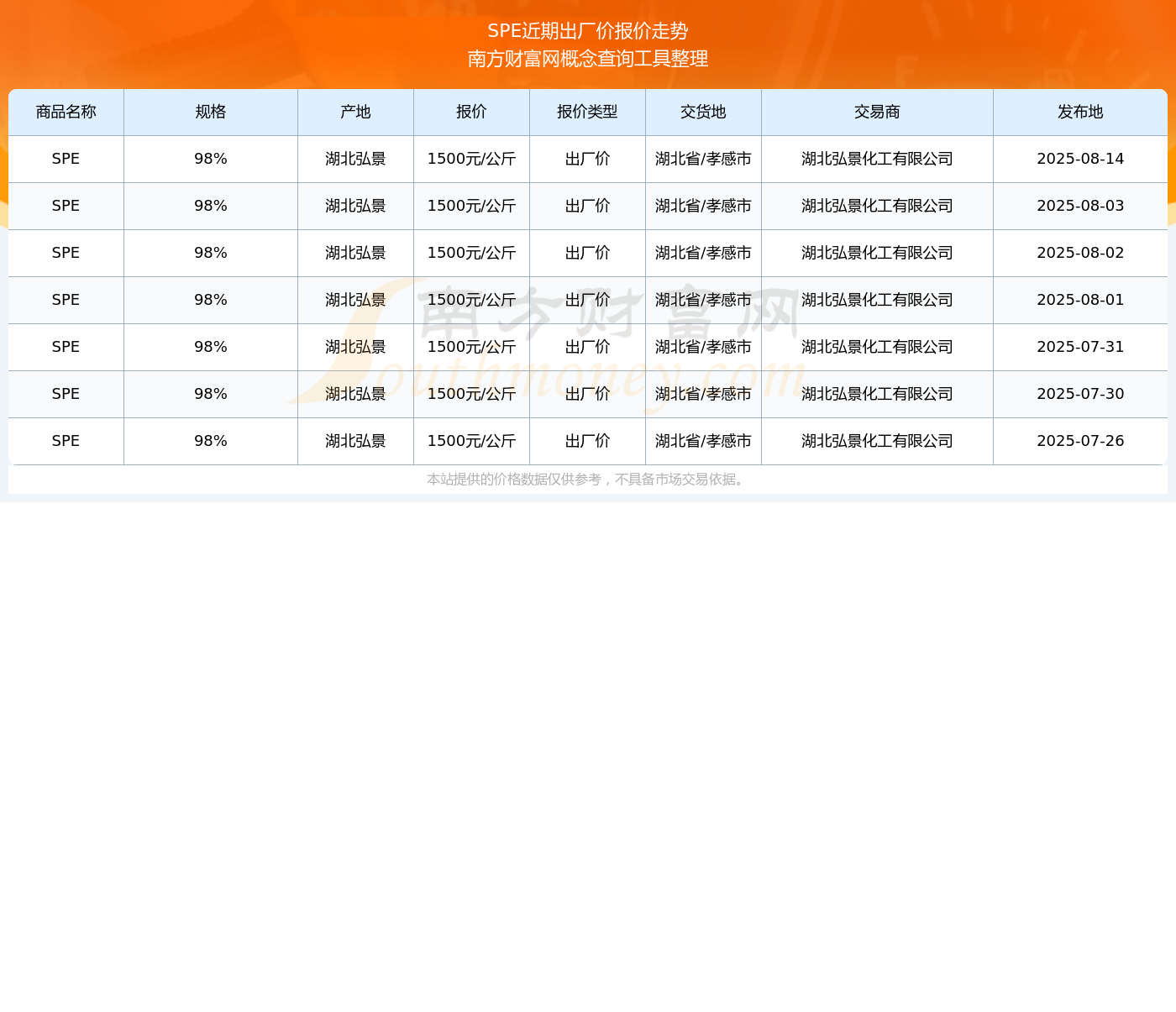Click 出厂价 in the 2025-08-14 row
The width and height of the screenshot is (1176, 1012).
587,159
